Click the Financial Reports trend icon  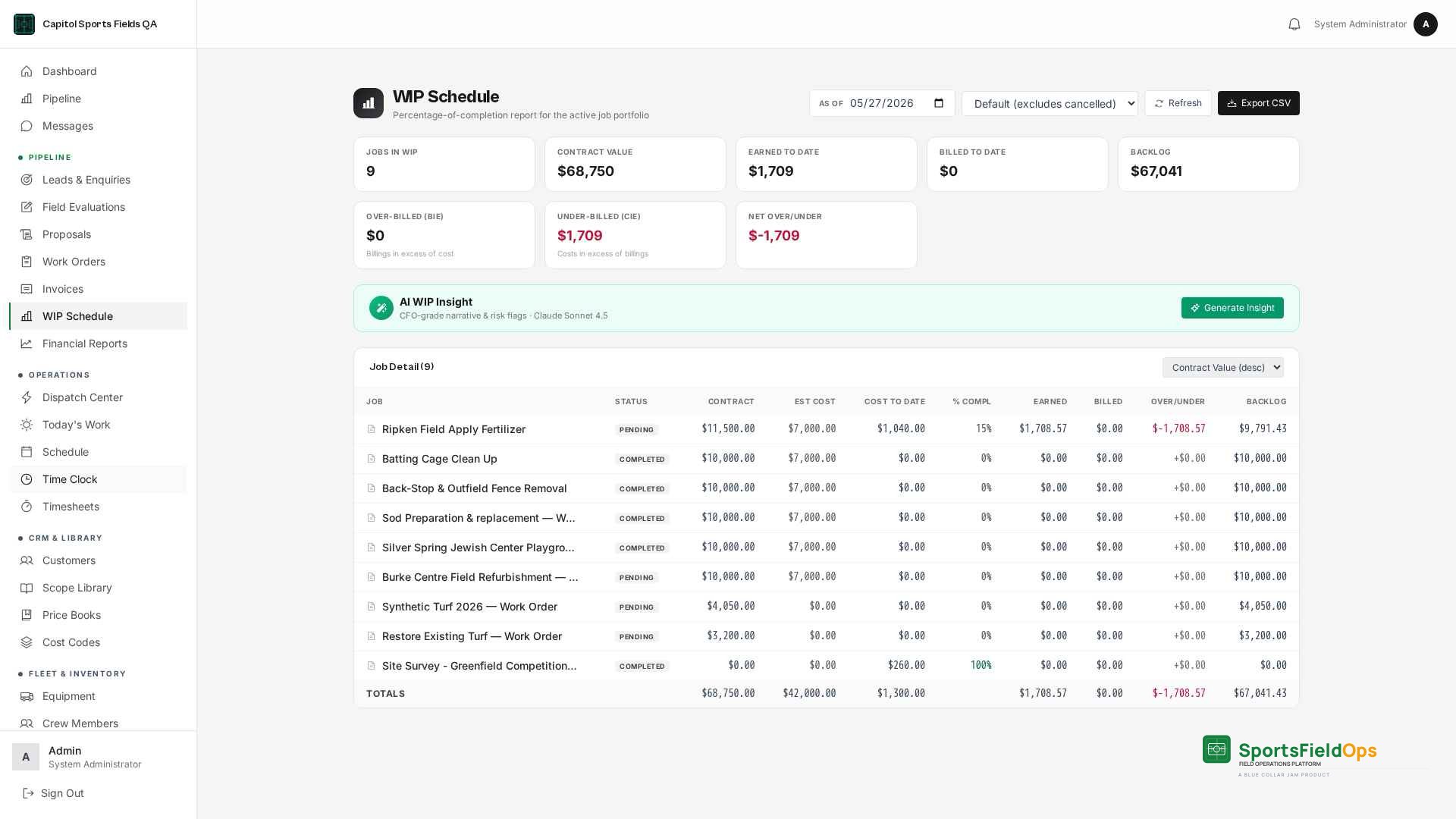[27, 344]
